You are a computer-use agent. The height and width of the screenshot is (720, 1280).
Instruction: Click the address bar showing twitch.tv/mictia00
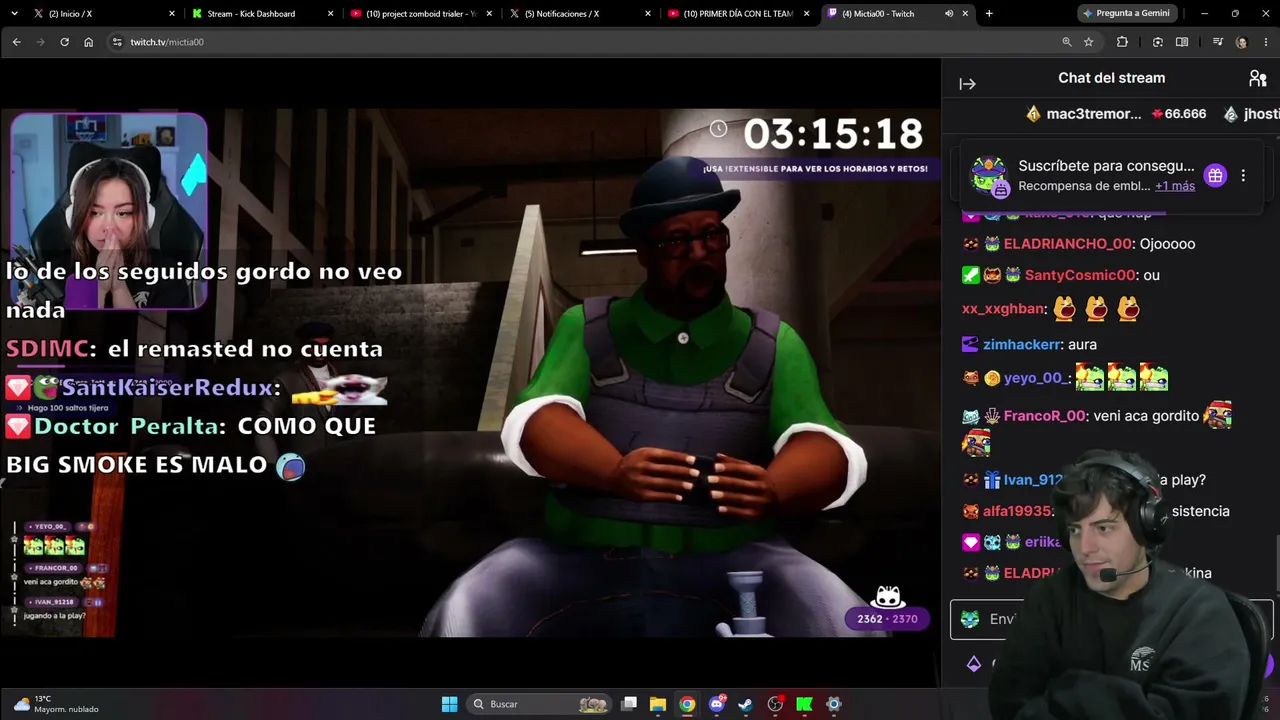coord(580,42)
